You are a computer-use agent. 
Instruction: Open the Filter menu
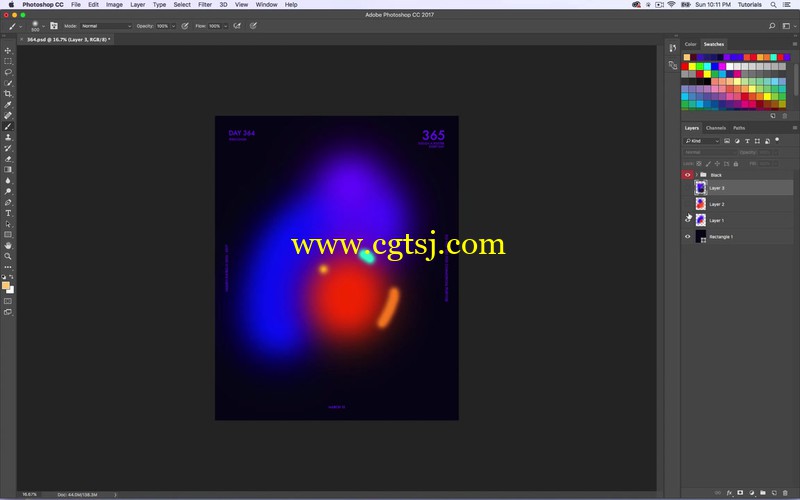tap(205, 4)
